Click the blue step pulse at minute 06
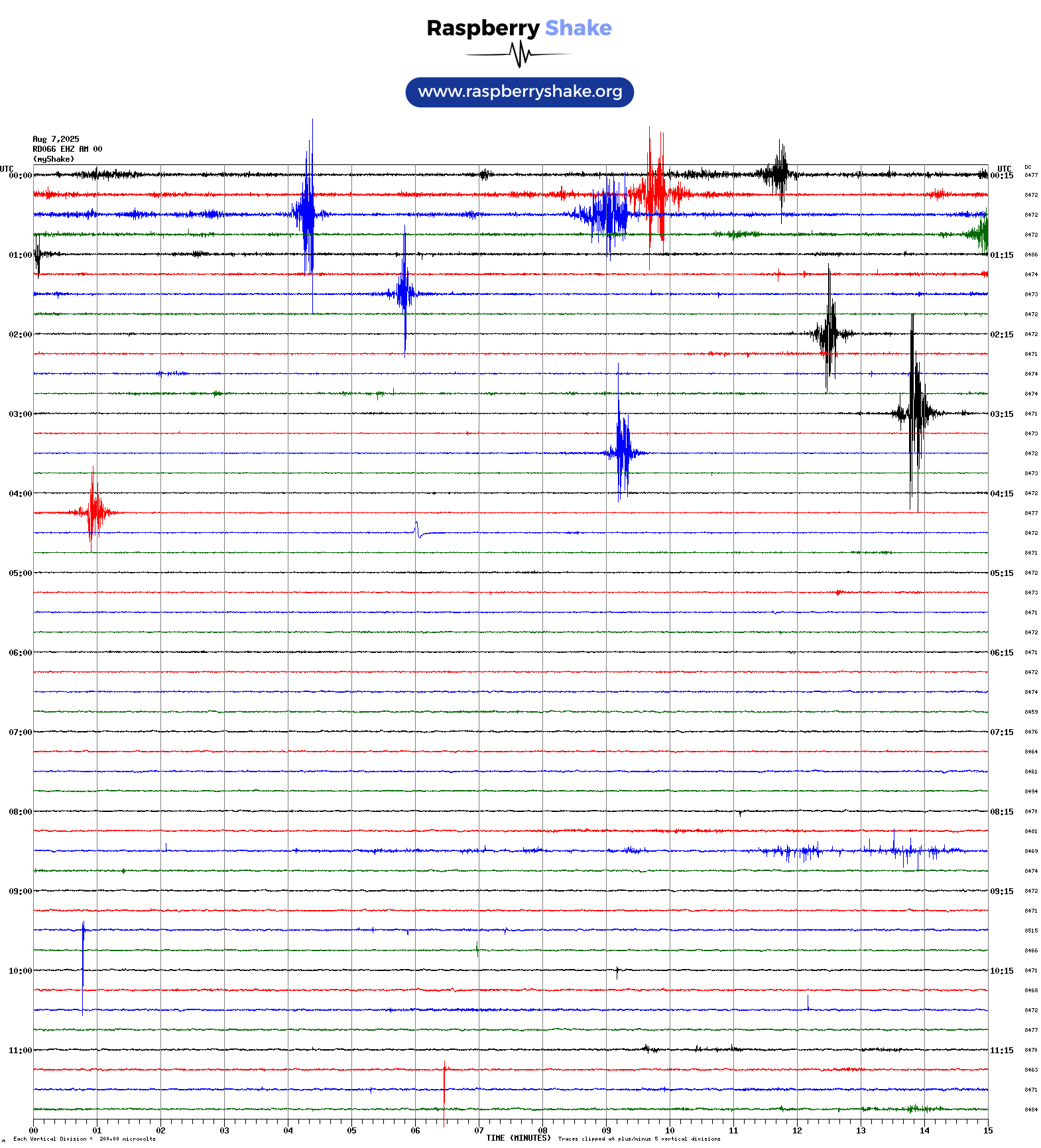The height and width of the screenshot is (1148, 1041). [x=418, y=530]
